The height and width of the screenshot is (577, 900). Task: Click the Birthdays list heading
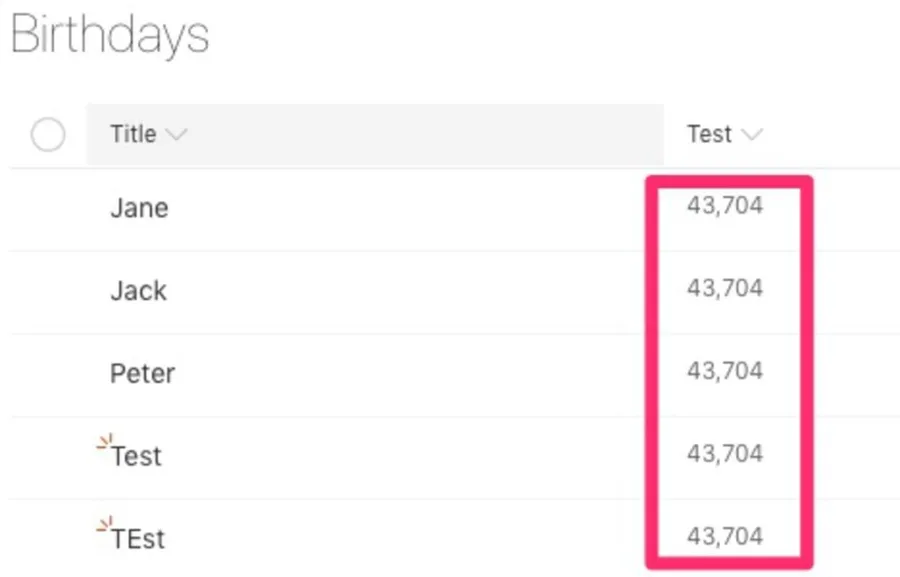pyautogui.click(x=109, y=36)
